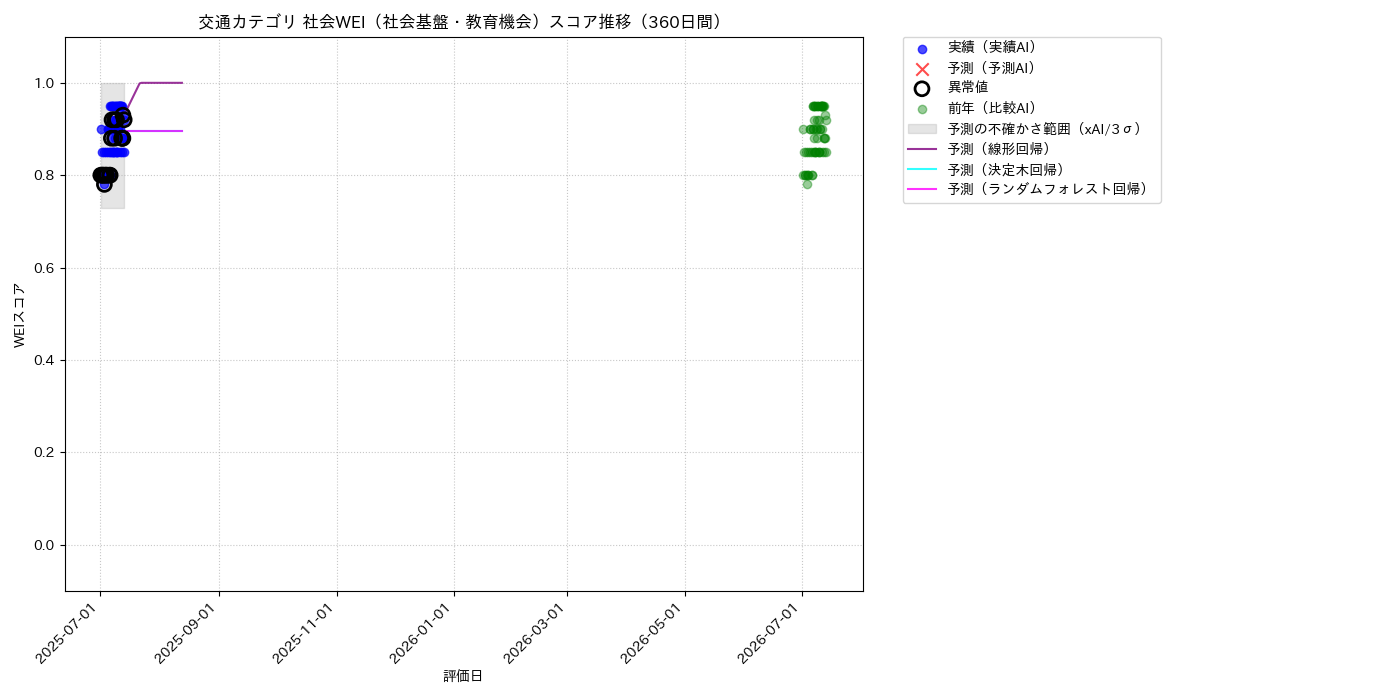
Task: Click the x-axis label 評価日
Action: pyautogui.click(x=463, y=677)
